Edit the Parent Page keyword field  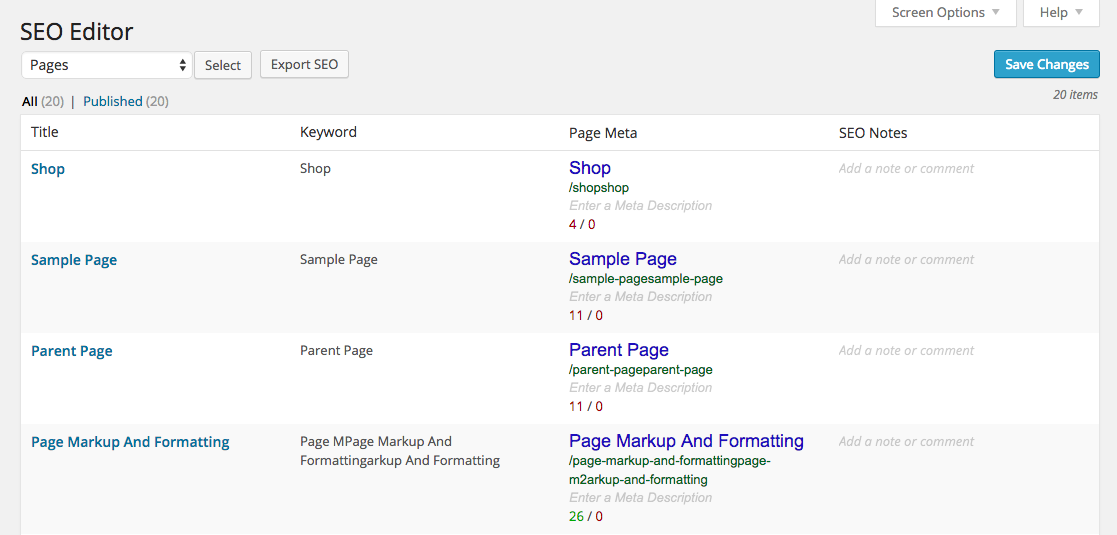[336, 351]
